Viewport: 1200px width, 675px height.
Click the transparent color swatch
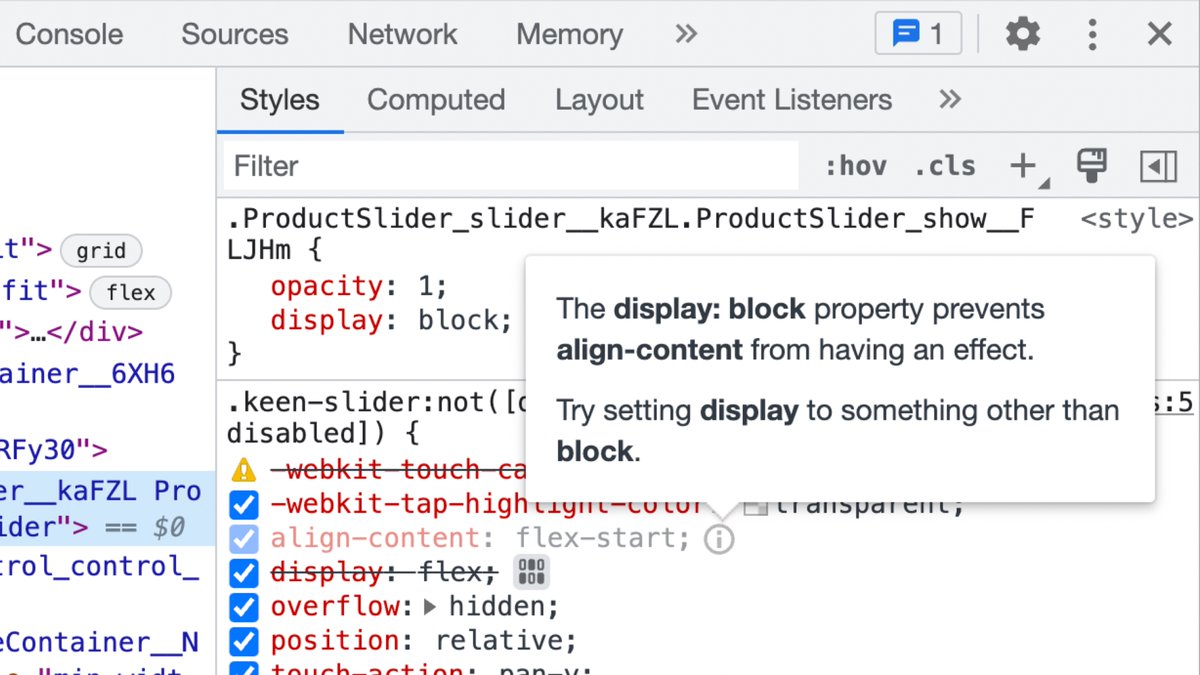point(755,504)
